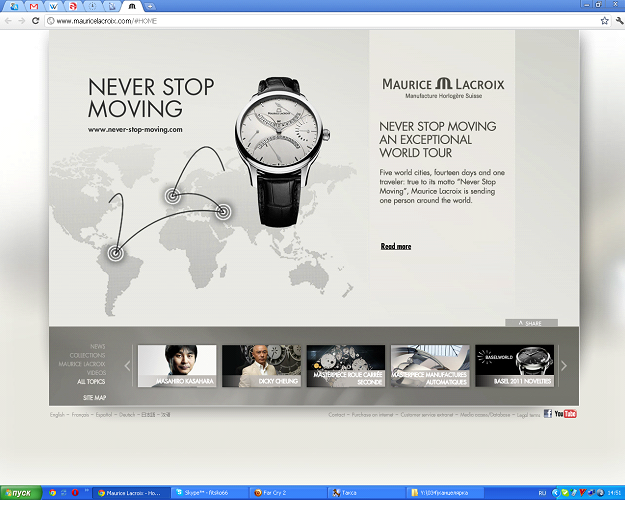
Task: Switch to the pinned Gmail tab
Action: 33,6
